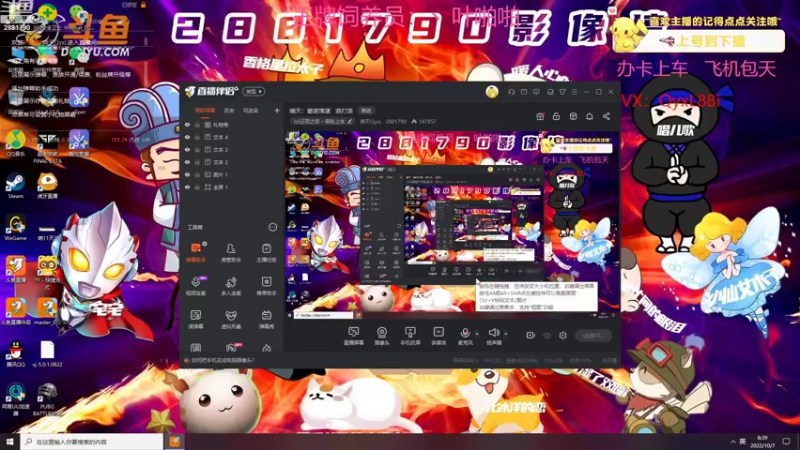Click the stream preview canvas
Image resolution: width=800 pixels, height=450 pixels.
click(x=452, y=224)
